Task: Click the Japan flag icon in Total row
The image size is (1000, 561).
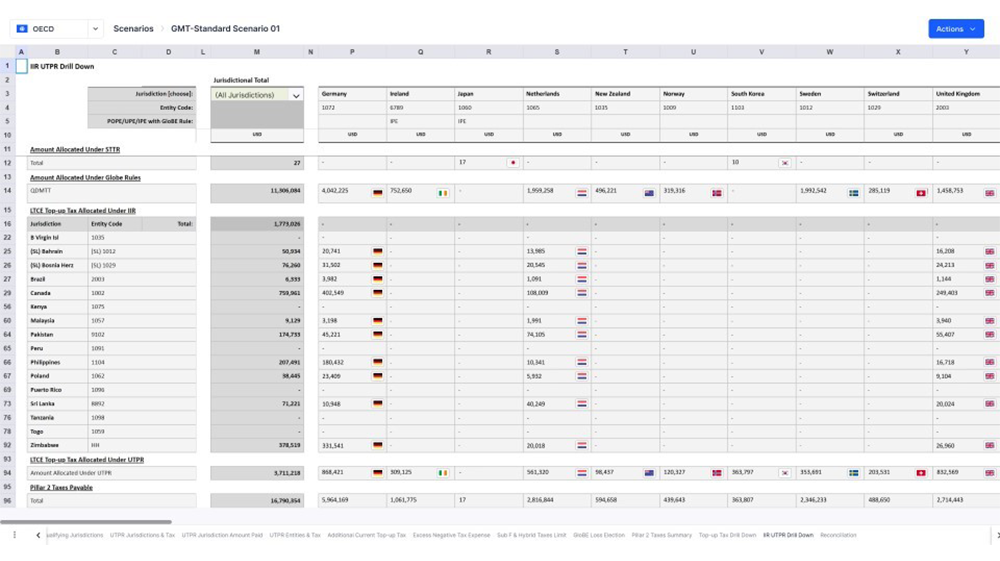Action: 513,163
